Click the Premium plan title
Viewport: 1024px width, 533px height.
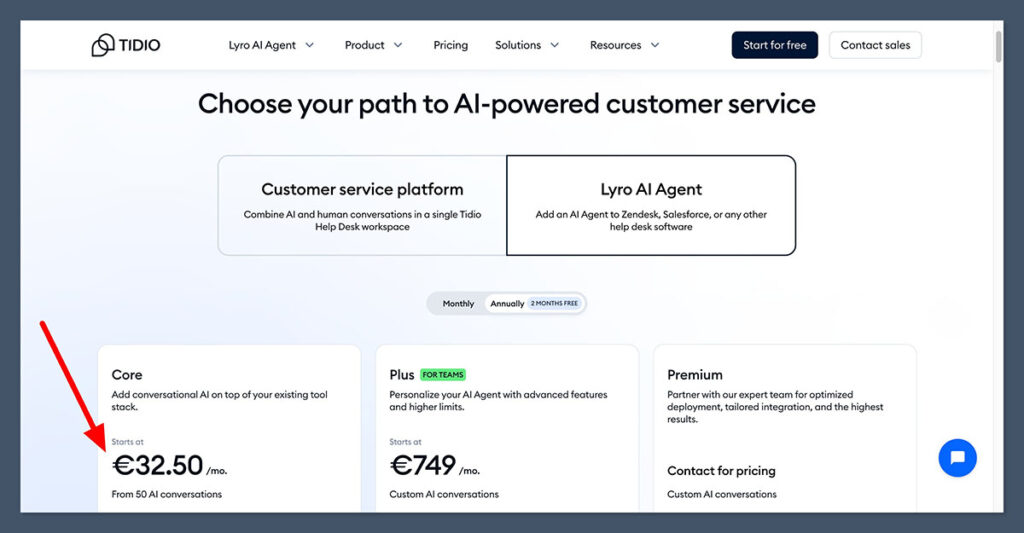pyautogui.click(x=695, y=375)
